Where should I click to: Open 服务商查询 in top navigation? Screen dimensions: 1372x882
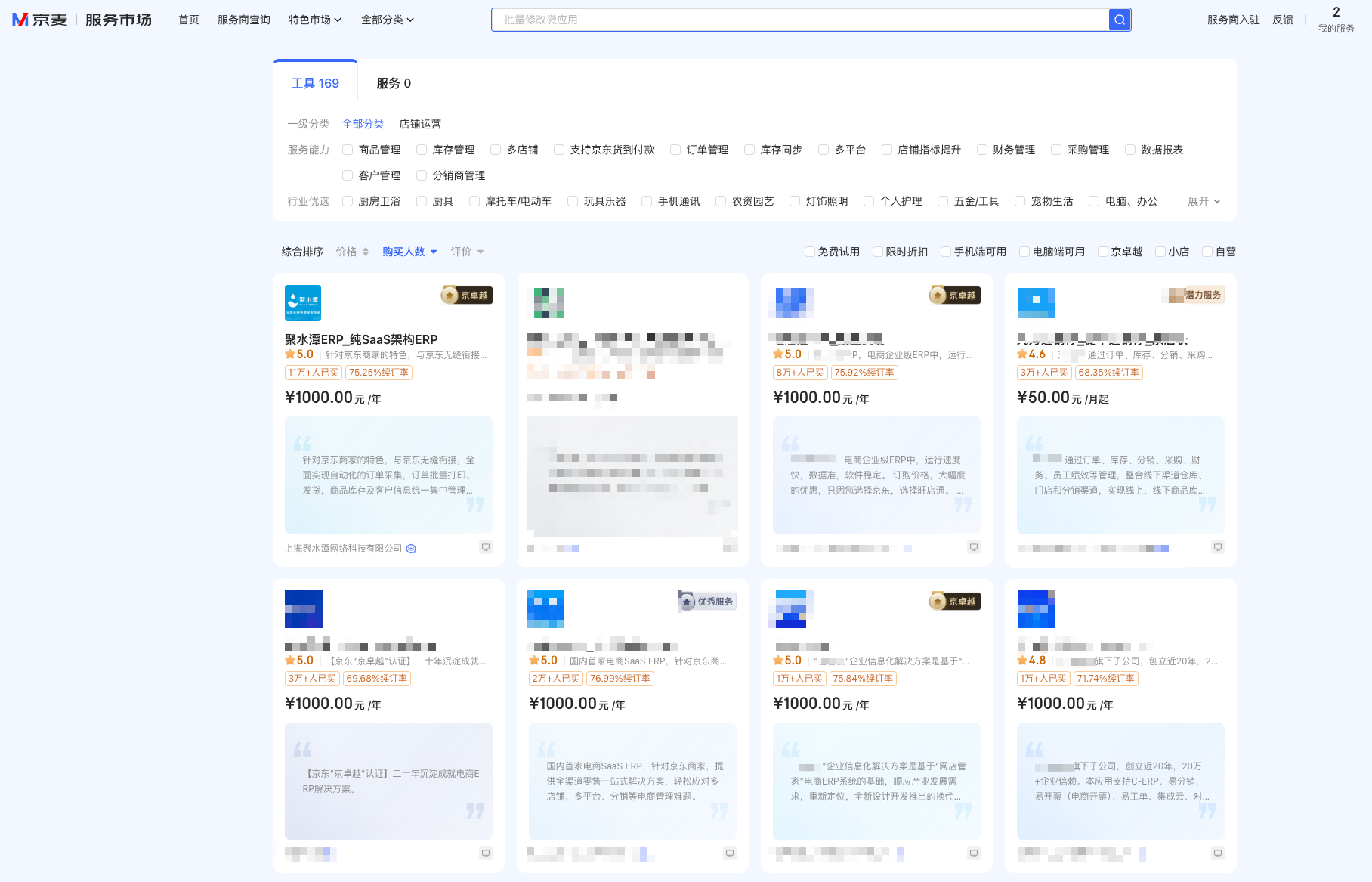pos(243,20)
